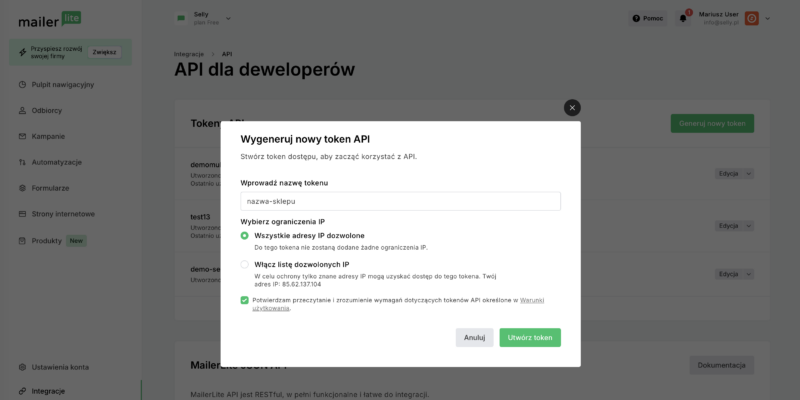Click the Zwiększ upgrade button

coord(105,53)
